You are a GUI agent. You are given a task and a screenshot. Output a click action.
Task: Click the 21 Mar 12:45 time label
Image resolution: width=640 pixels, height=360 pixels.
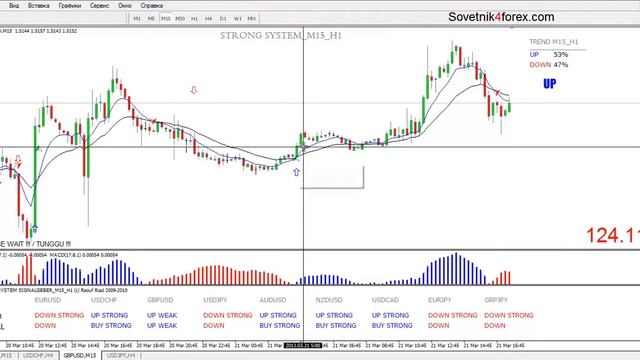click(x=445, y=346)
